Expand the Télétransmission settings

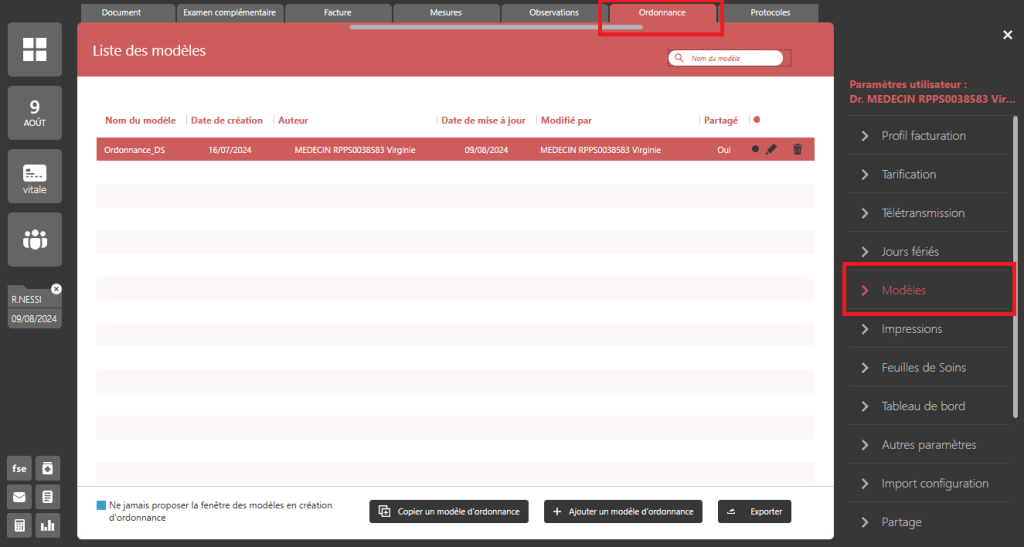[923, 213]
